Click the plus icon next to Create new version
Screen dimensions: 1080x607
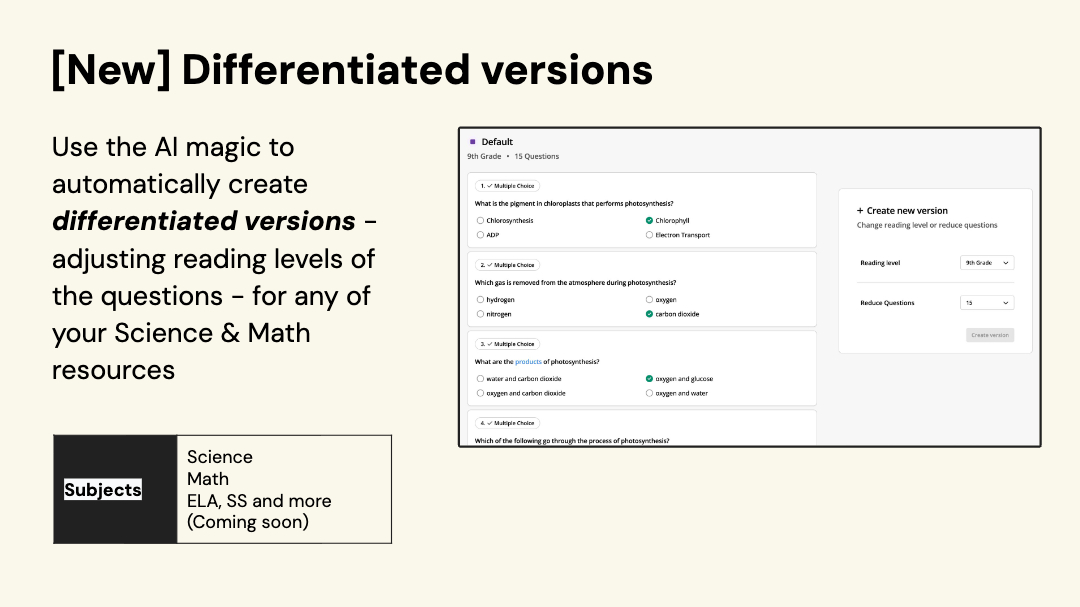pos(860,211)
